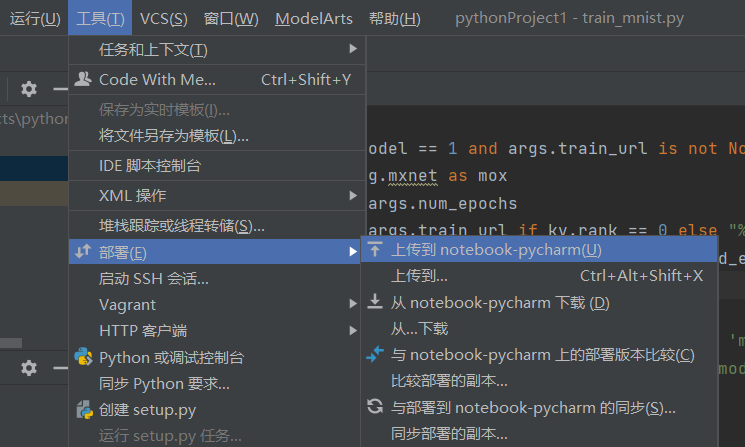Viewport: 745px width, 447px height.
Task: Click the upload arrow icon for notebook-pycharm
Action: 375,249
